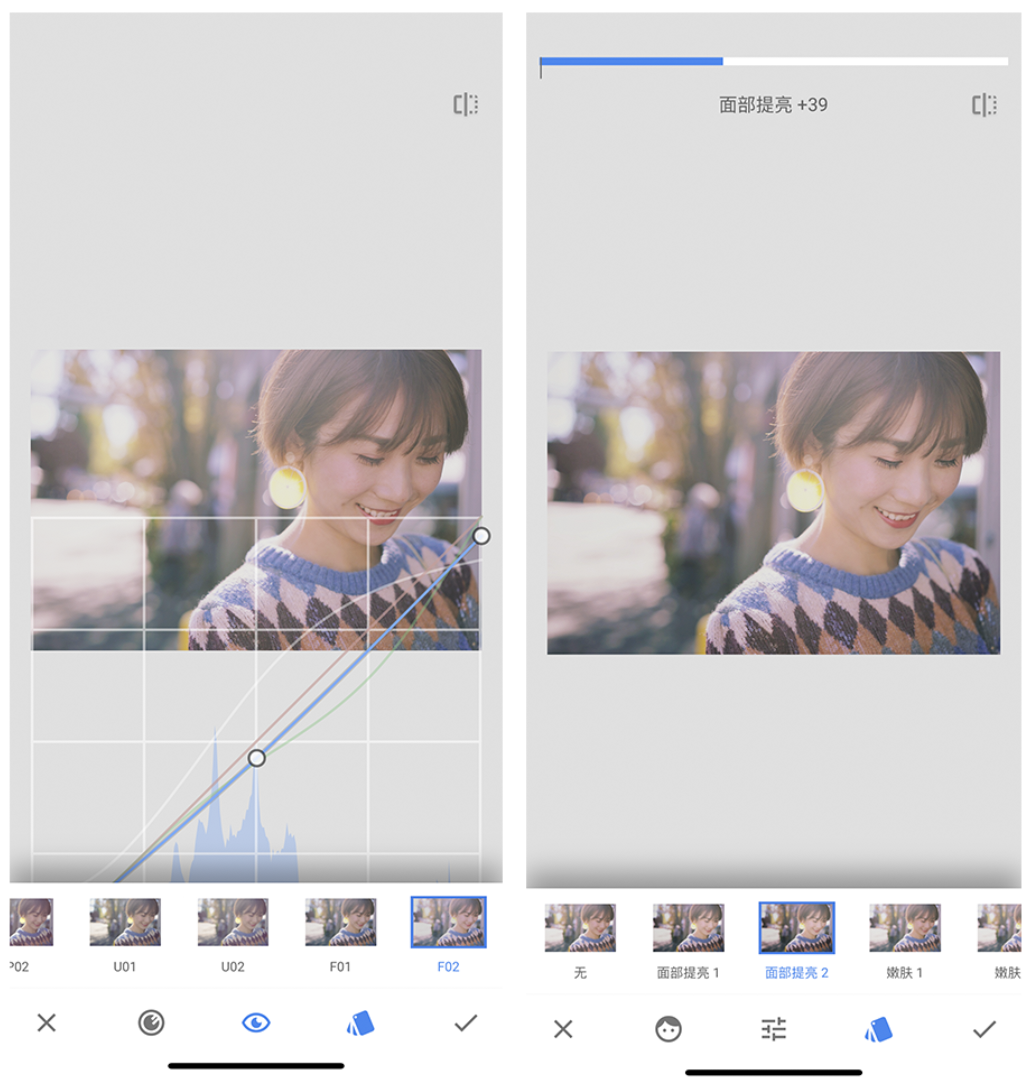Cancel the Curves edit with X icon

pyautogui.click(x=46, y=1023)
